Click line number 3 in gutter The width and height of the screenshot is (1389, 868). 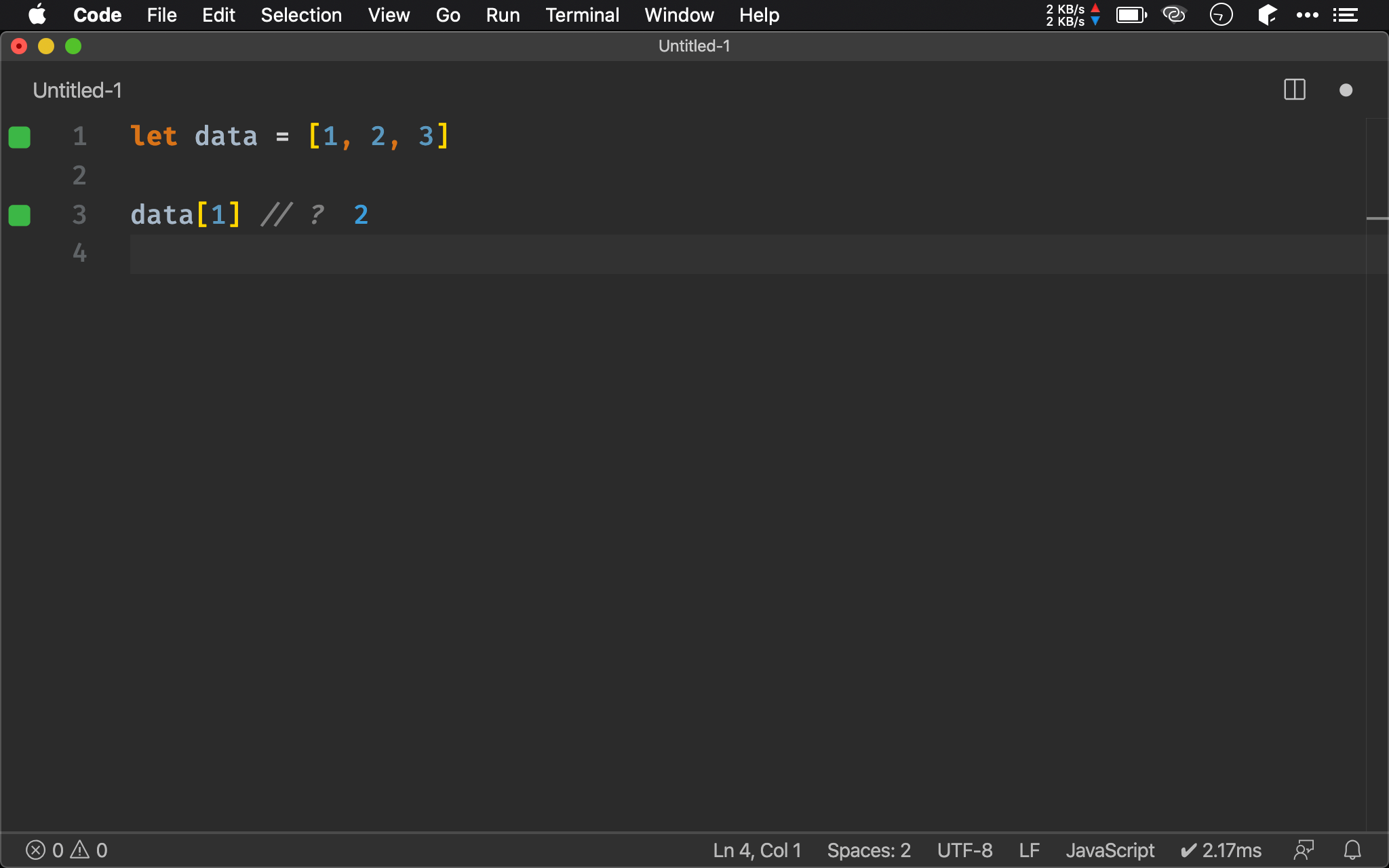[79, 215]
